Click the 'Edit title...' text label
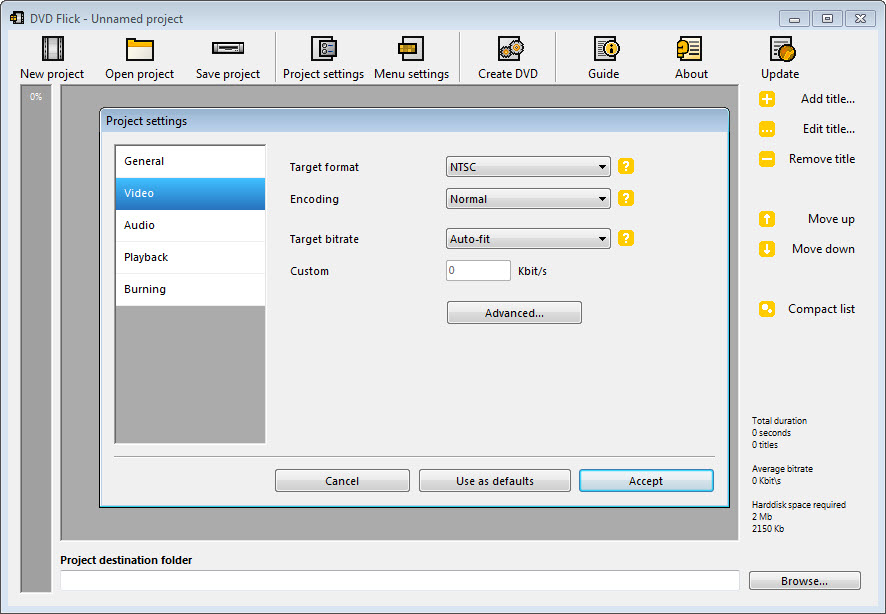The image size is (886, 614). 828,129
